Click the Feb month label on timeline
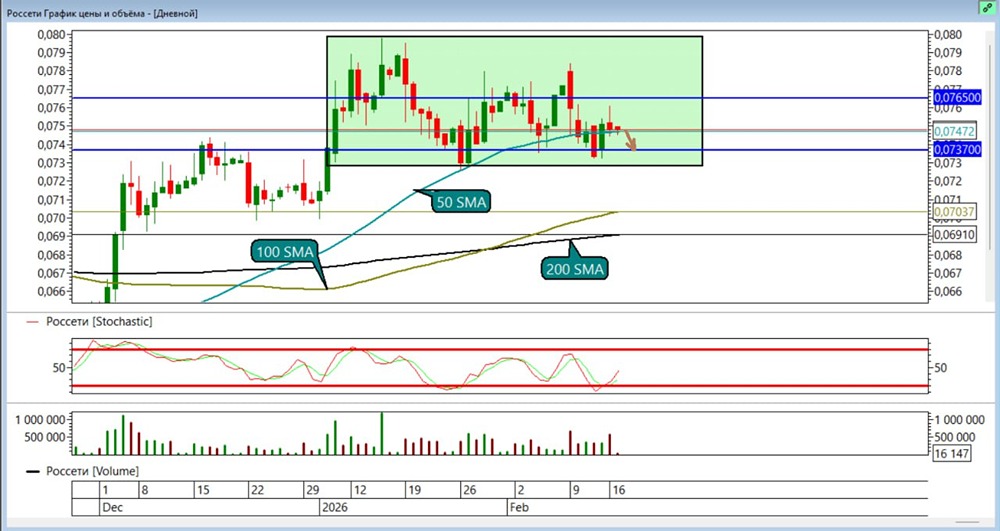The height and width of the screenshot is (531, 1000). tap(520, 508)
